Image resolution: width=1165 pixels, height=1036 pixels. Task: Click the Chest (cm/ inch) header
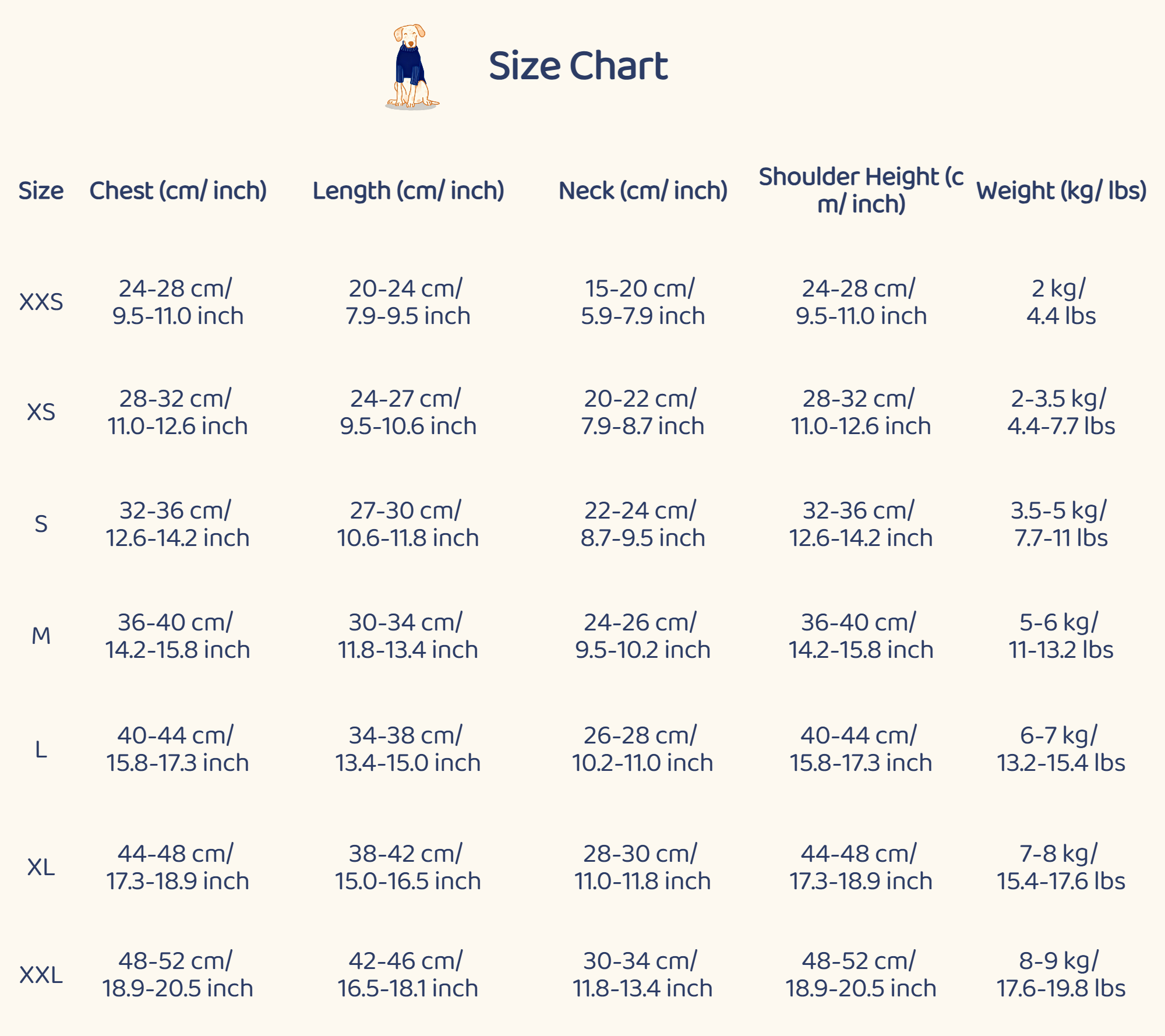(178, 191)
